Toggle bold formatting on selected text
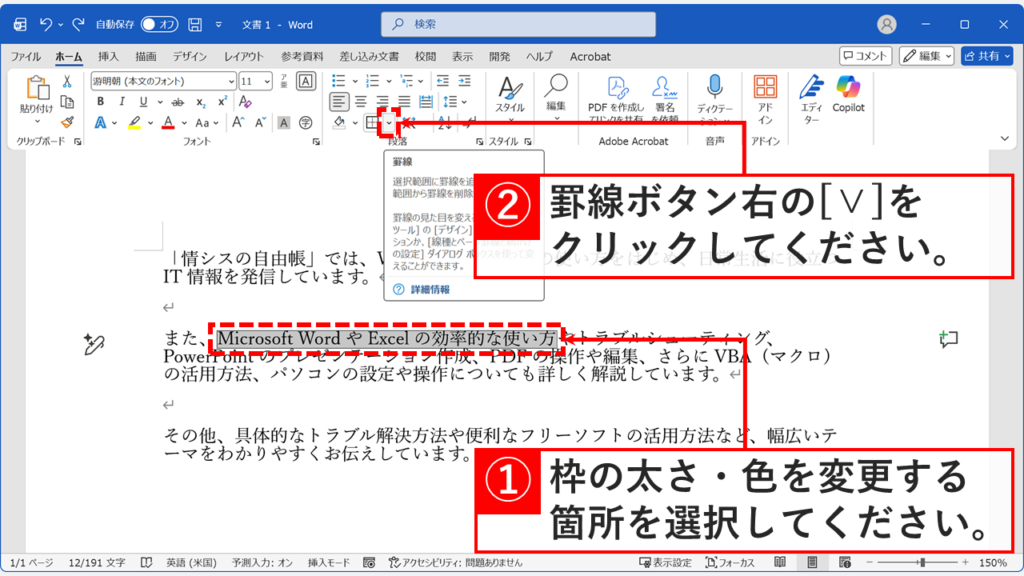The width and height of the screenshot is (1024, 576). [x=101, y=101]
